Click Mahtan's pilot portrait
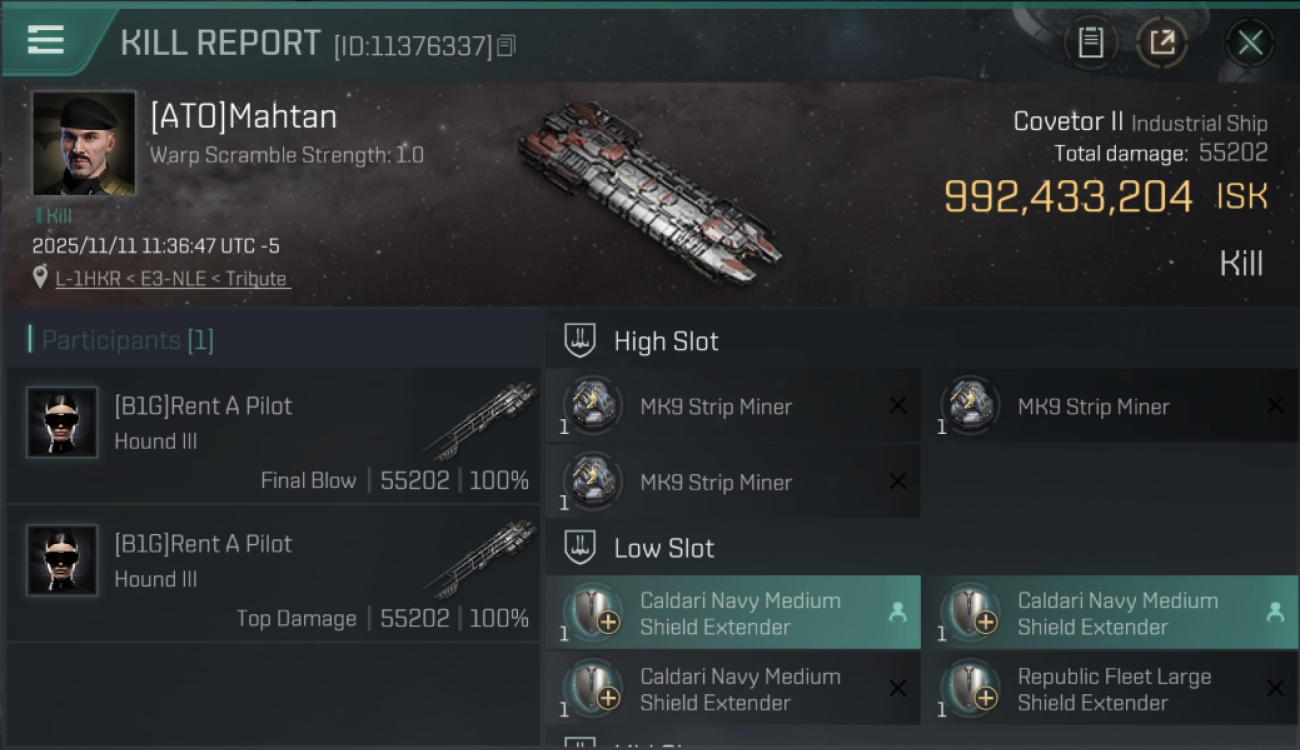 point(84,143)
